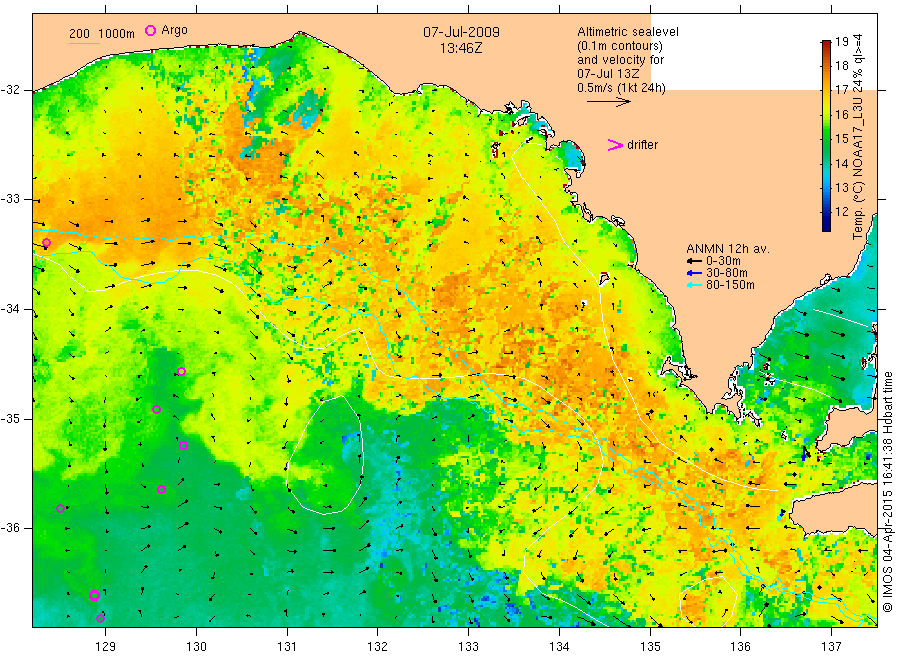This screenshot has width=900, height=660.
Task: Click the 136 longitude axis label
Action: pos(740,647)
